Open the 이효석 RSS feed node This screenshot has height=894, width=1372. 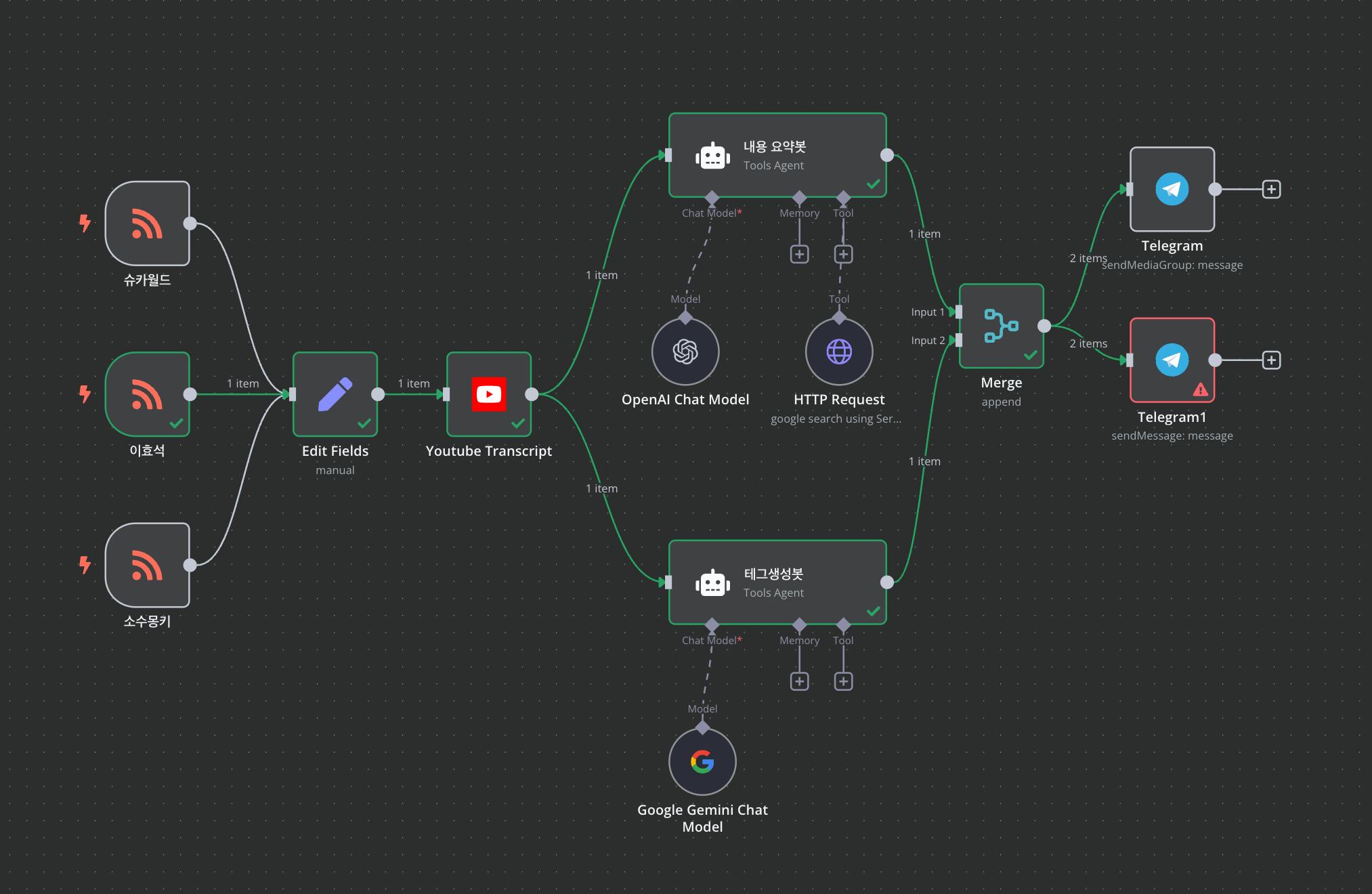[x=147, y=394]
